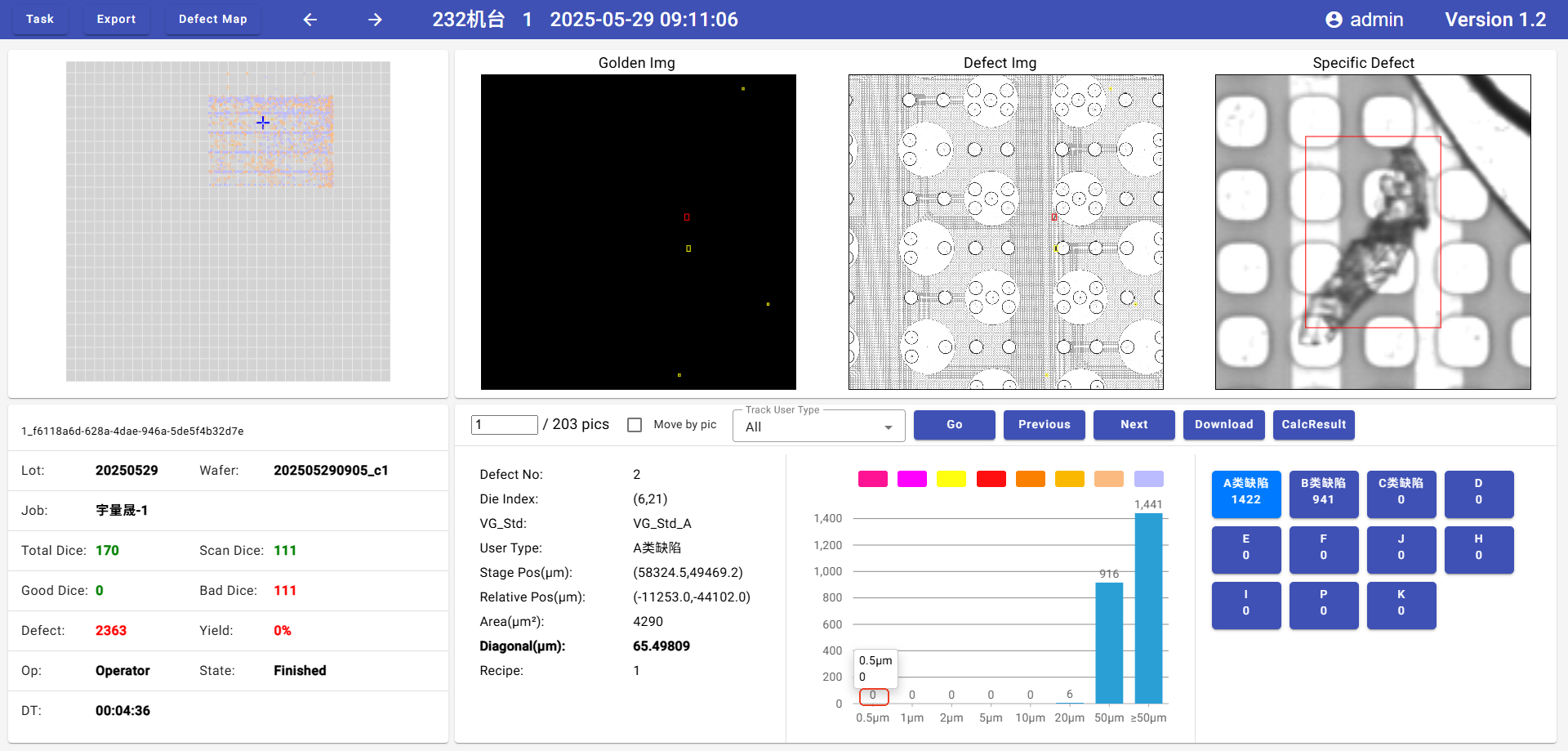The width and height of the screenshot is (1568, 751).
Task: Expand the Track User Type dropdown
Action: 818,427
